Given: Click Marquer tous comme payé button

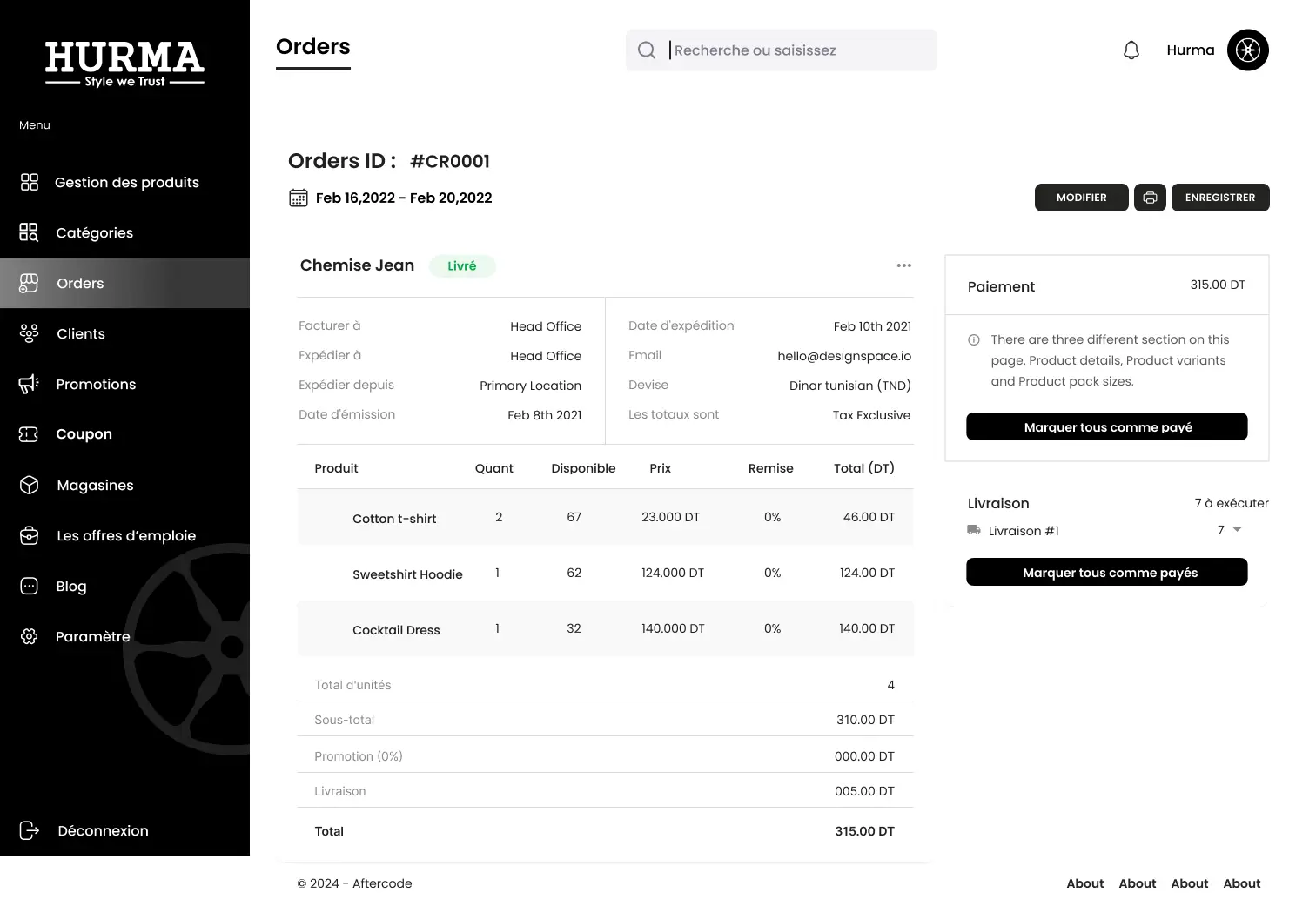Looking at the screenshot, I should point(1106,427).
